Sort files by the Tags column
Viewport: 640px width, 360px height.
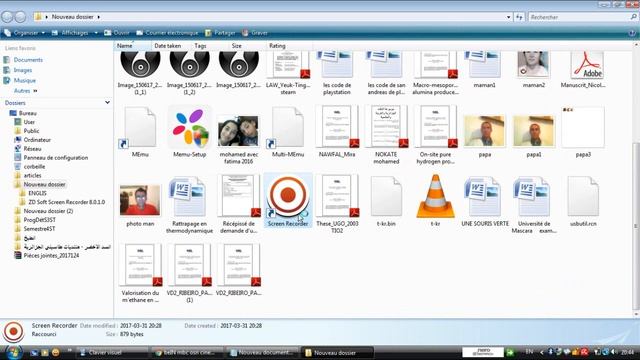(x=209, y=46)
